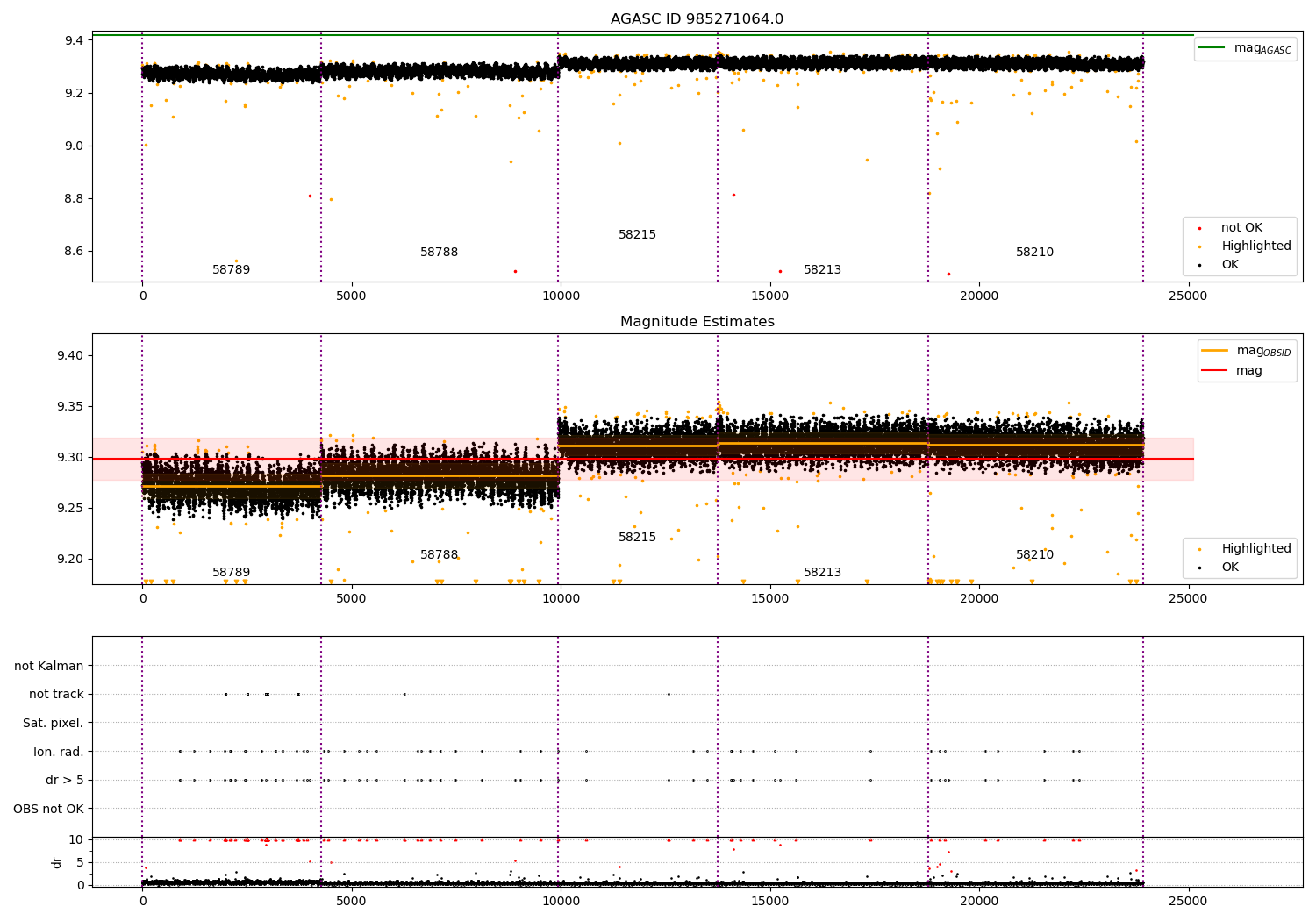
Task: Click OBSID label 58213 in AGASC ID plot
Action: coord(822,270)
